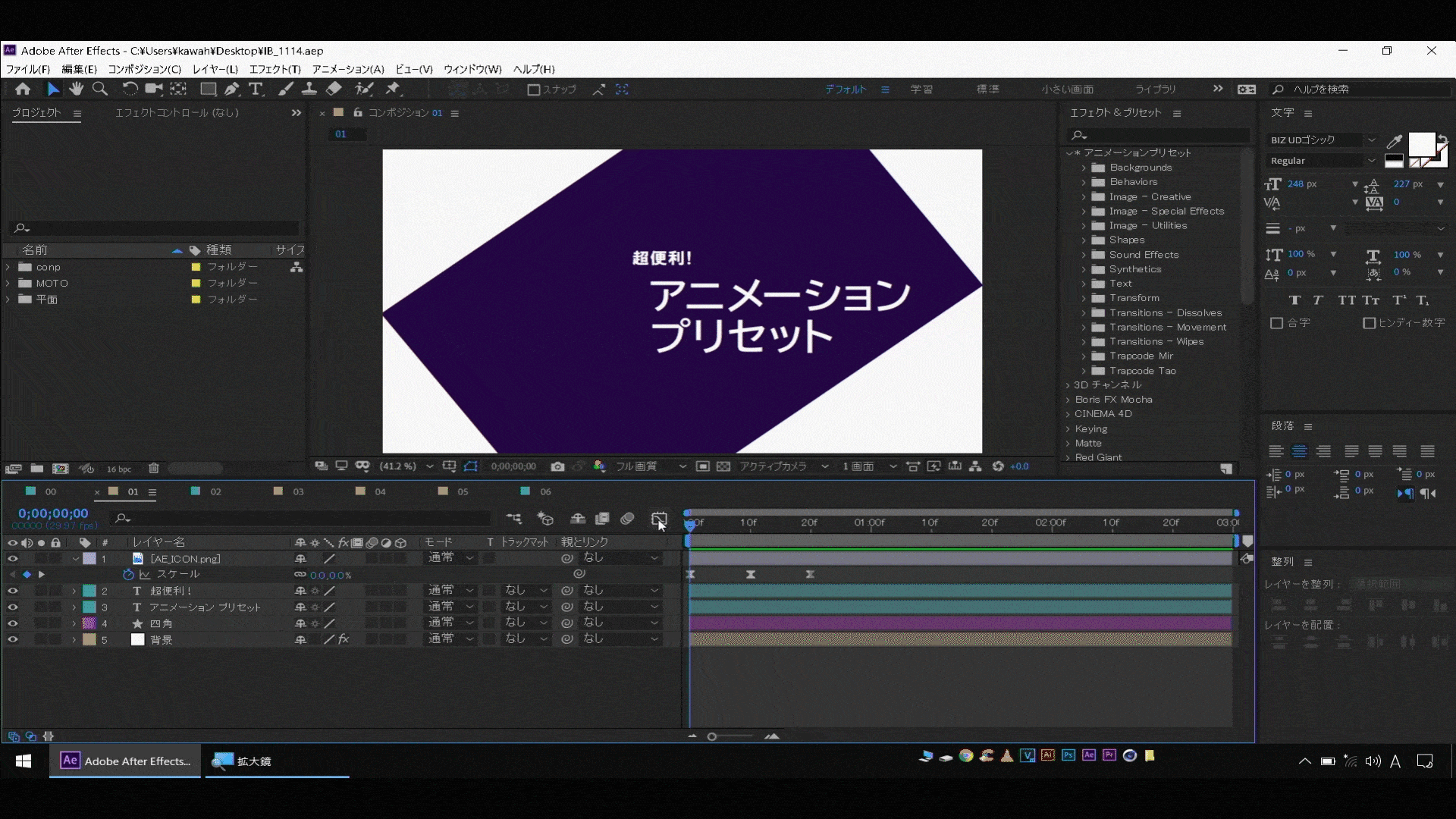
Task: Click the After Effects icon on the taskbar
Action: click(69, 761)
